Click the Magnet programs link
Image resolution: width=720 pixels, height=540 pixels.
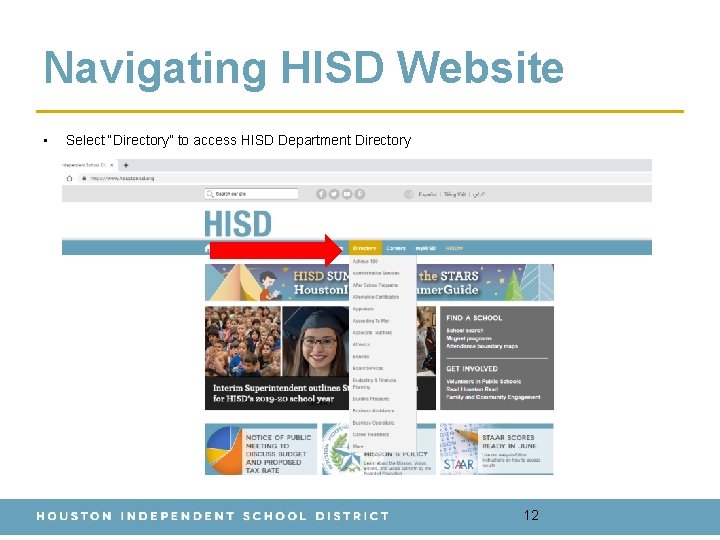[x=469, y=338]
